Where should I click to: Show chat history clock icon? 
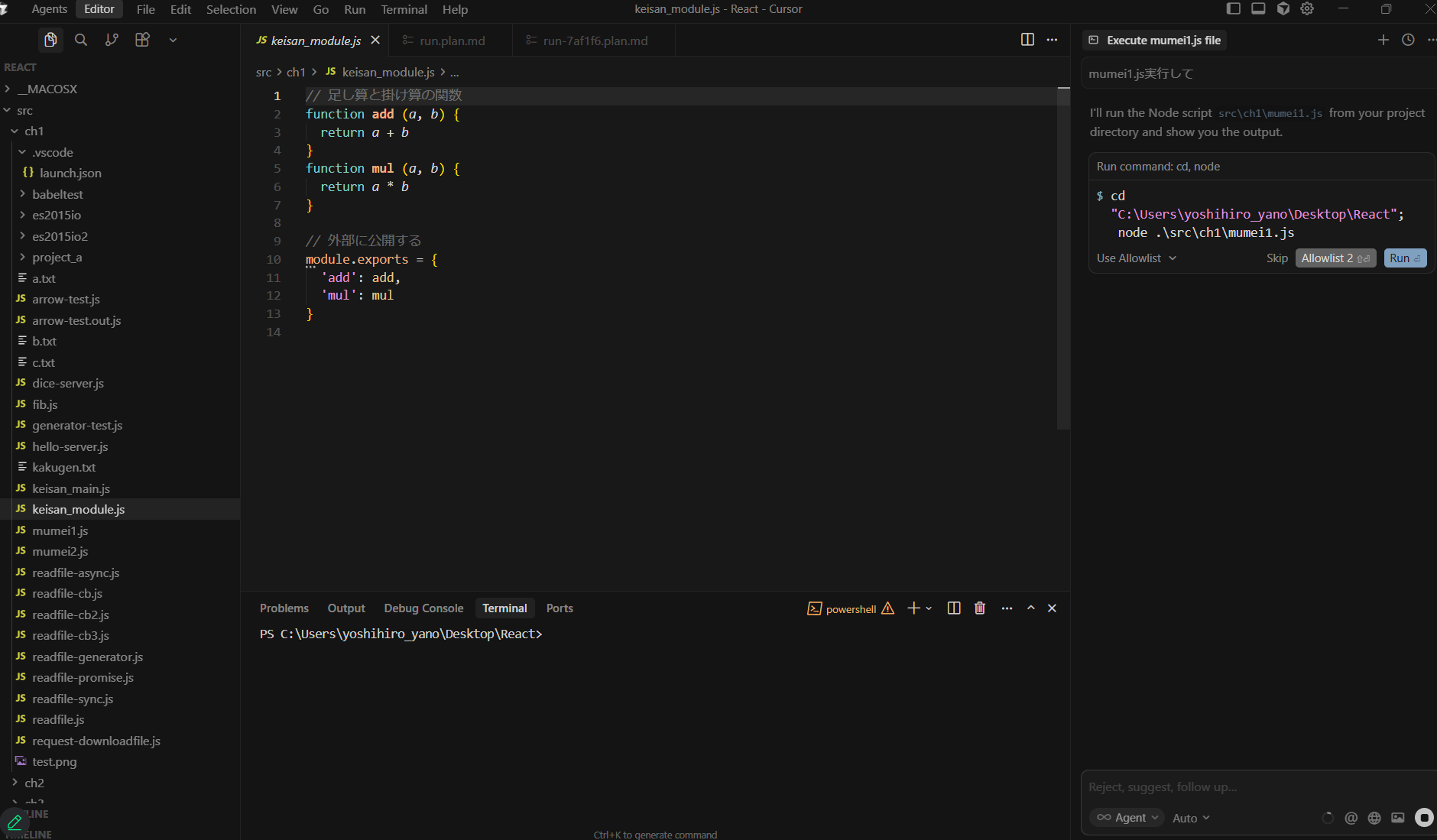1408,40
